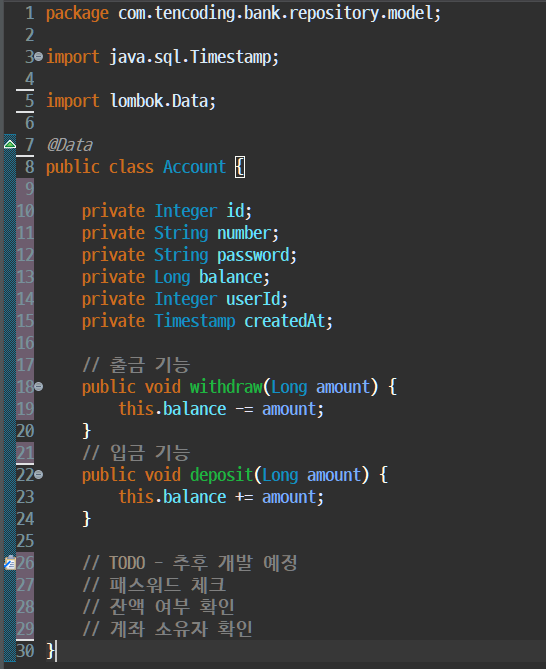The height and width of the screenshot is (669, 546).
Task: Click the 'number' field name
Action: (244, 233)
